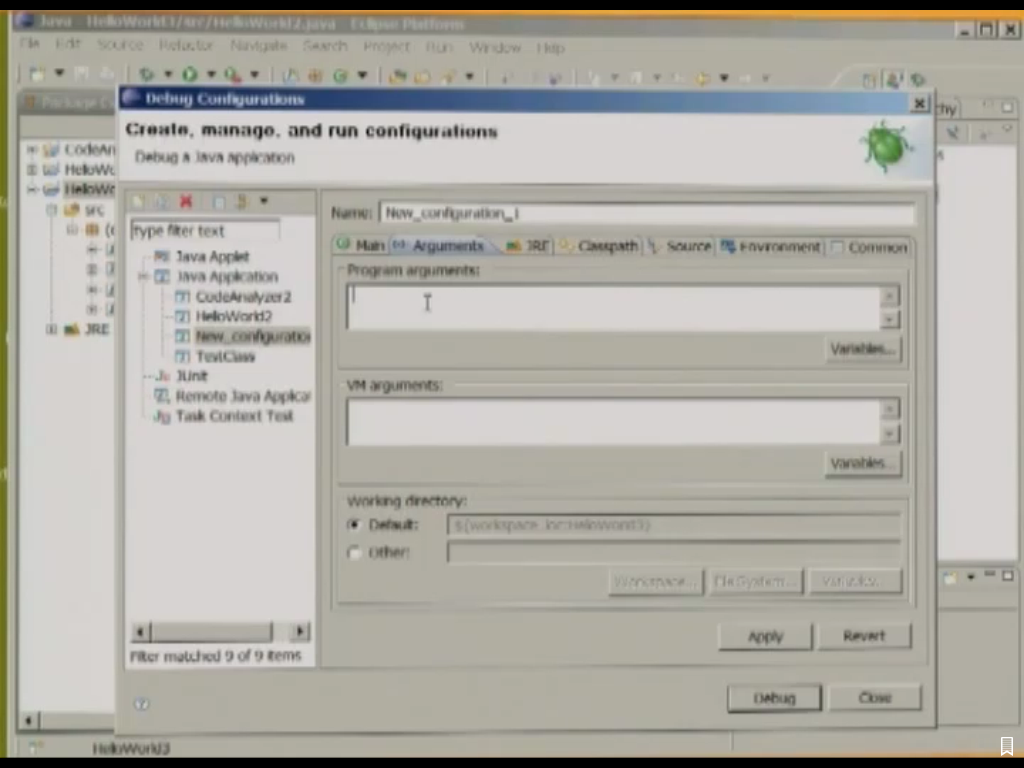Screen dimensions: 1024x768
Task: Click the green Run icon in main toolbar
Action: 190,74
